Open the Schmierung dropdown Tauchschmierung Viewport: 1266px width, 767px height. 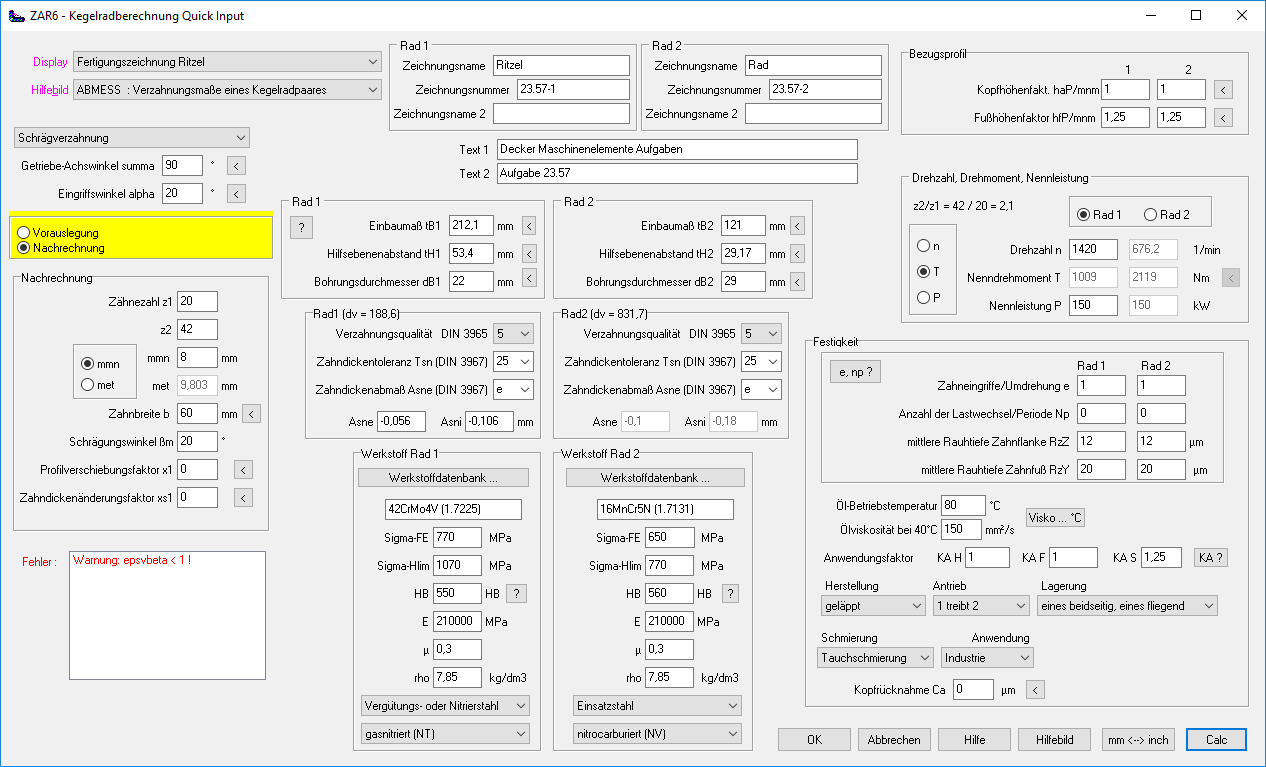[877, 657]
